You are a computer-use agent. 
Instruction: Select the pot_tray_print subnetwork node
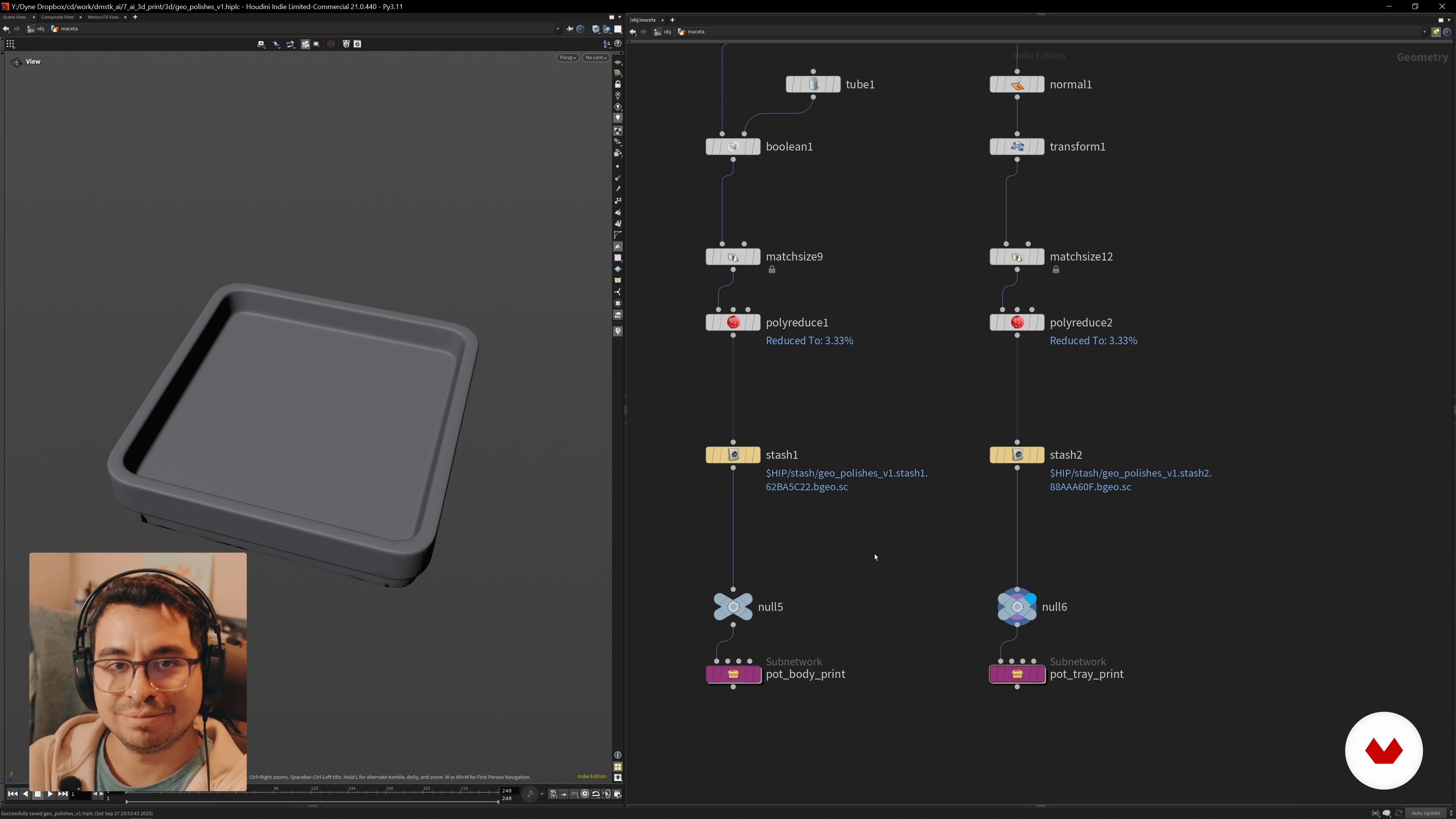click(1017, 674)
